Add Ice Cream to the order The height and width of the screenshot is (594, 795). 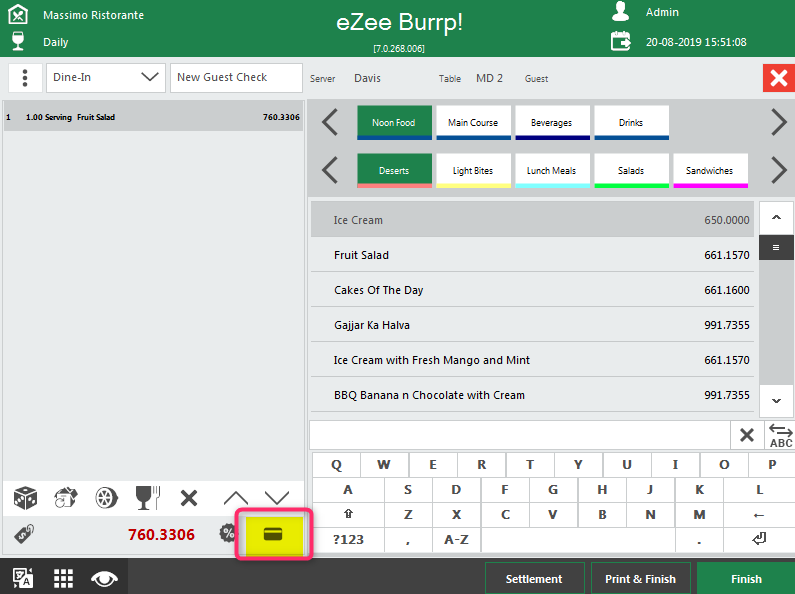pos(532,219)
